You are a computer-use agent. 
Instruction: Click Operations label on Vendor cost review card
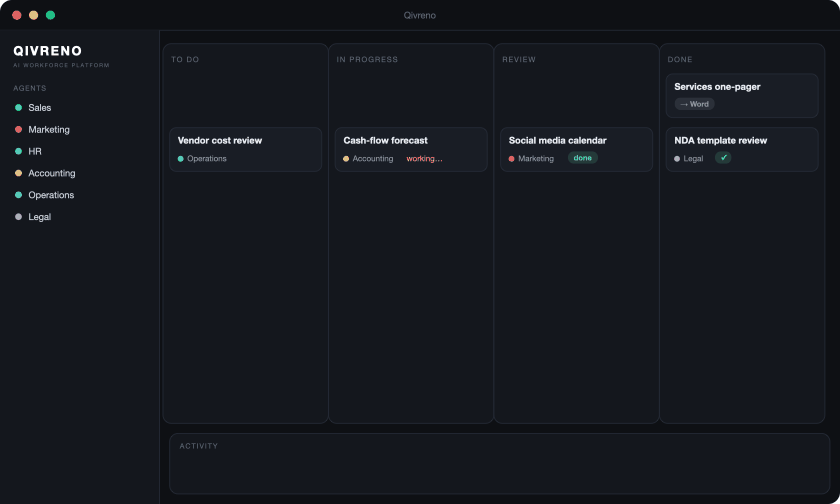point(207,159)
